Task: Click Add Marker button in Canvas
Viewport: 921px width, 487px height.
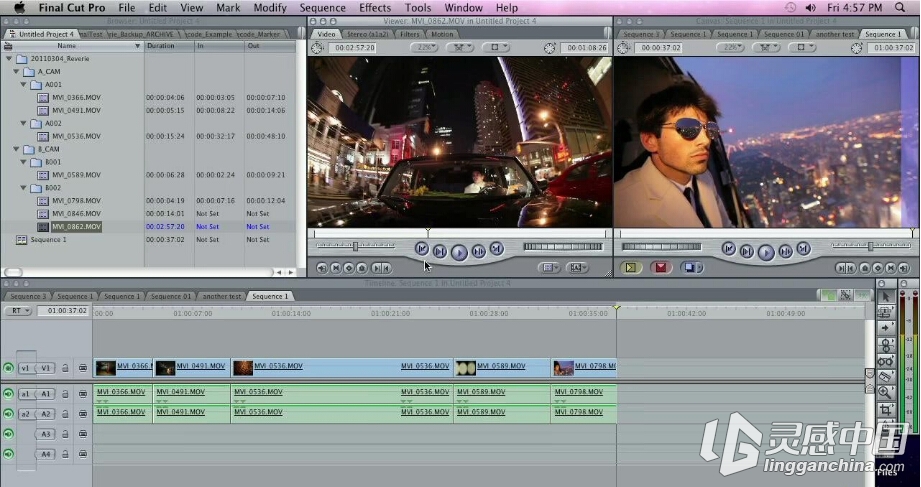Action: [865, 268]
